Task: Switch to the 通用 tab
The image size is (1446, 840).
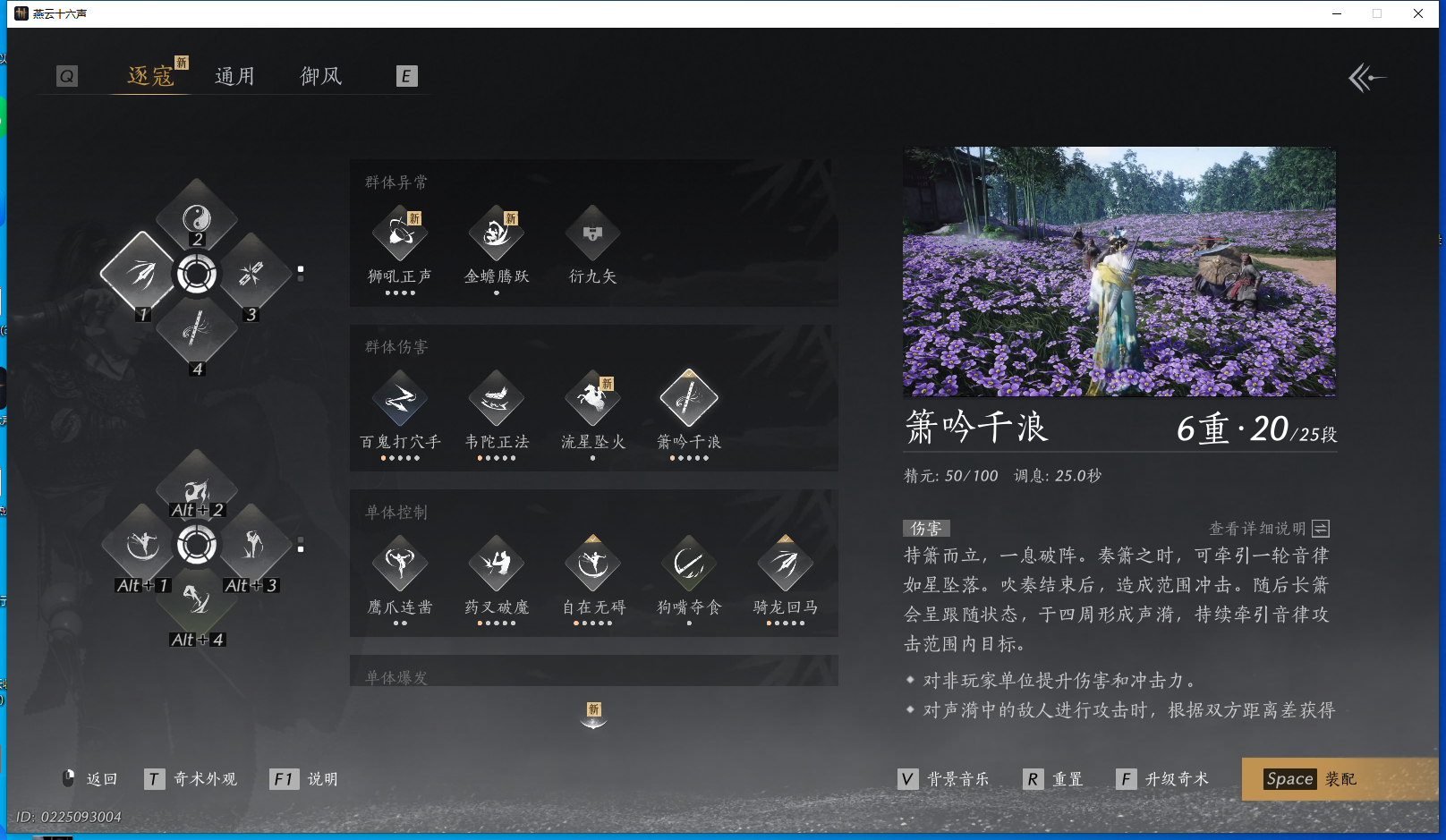Action: [235, 75]
